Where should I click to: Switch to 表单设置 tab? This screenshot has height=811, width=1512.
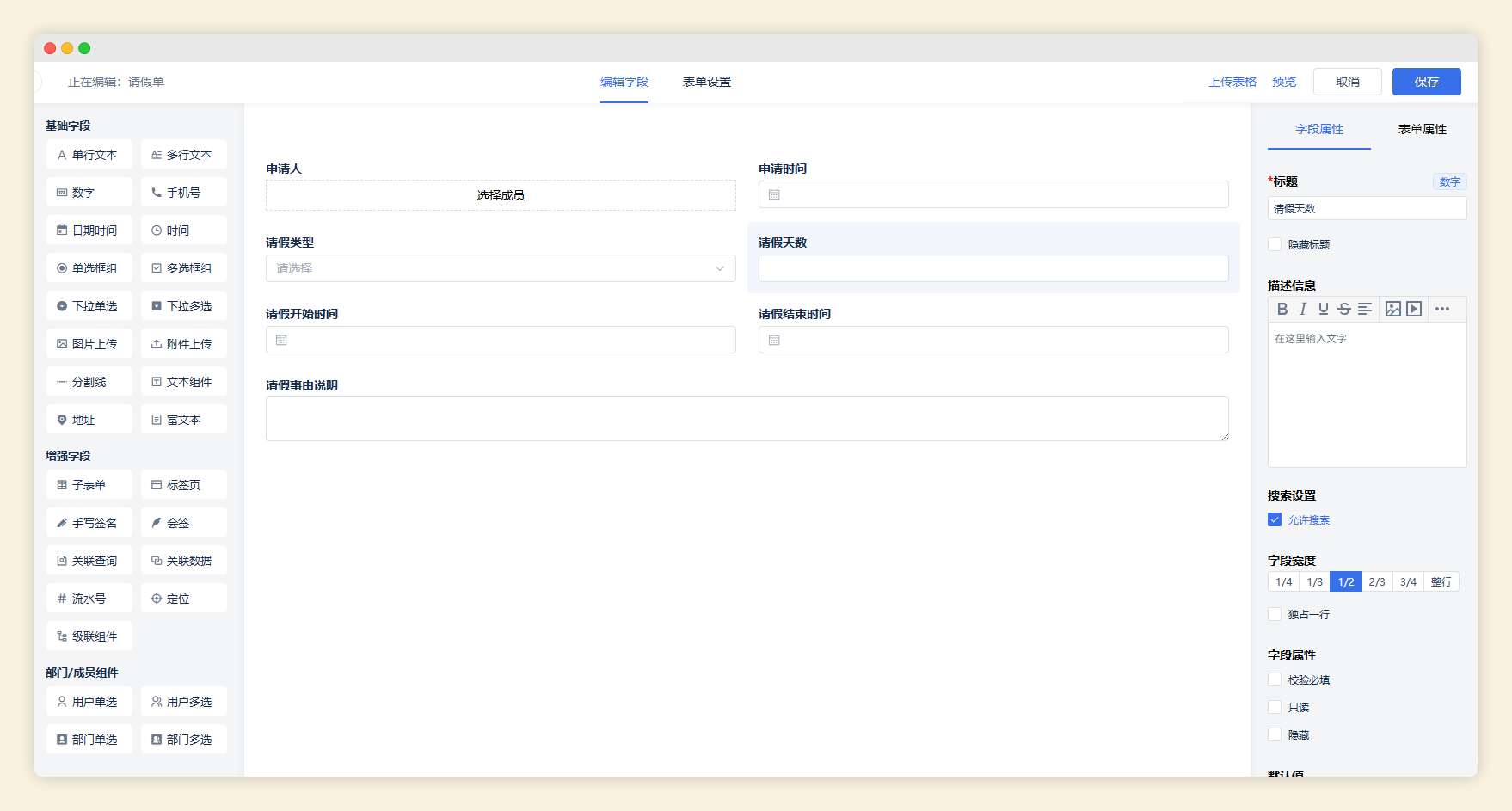pos(707,82)
